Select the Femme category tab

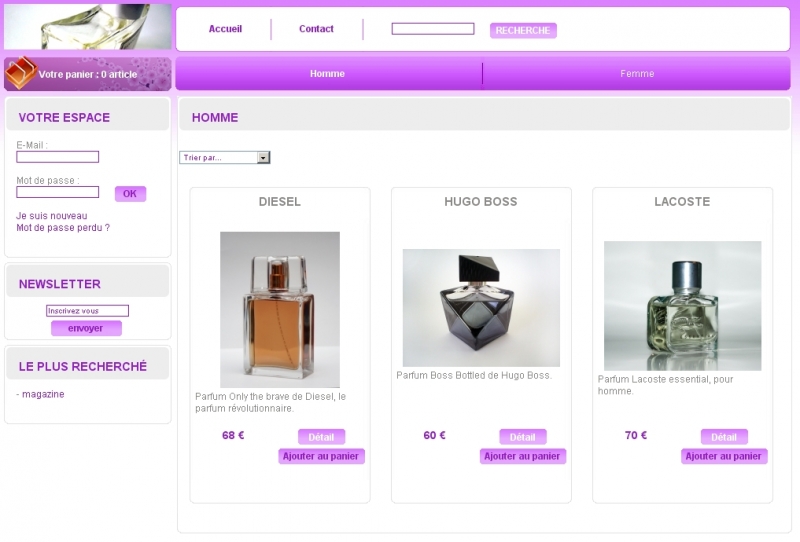[637, 73]
